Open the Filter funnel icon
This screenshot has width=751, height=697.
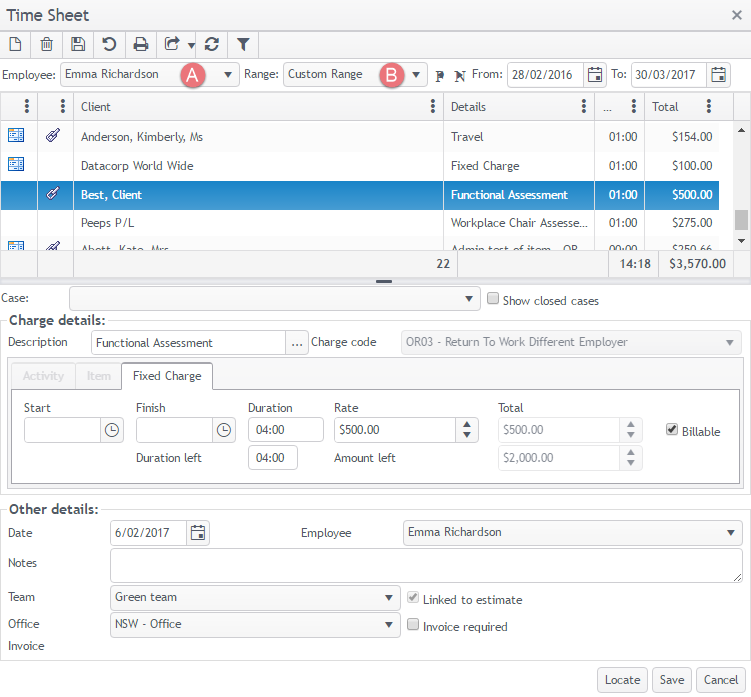pos(243,44)
